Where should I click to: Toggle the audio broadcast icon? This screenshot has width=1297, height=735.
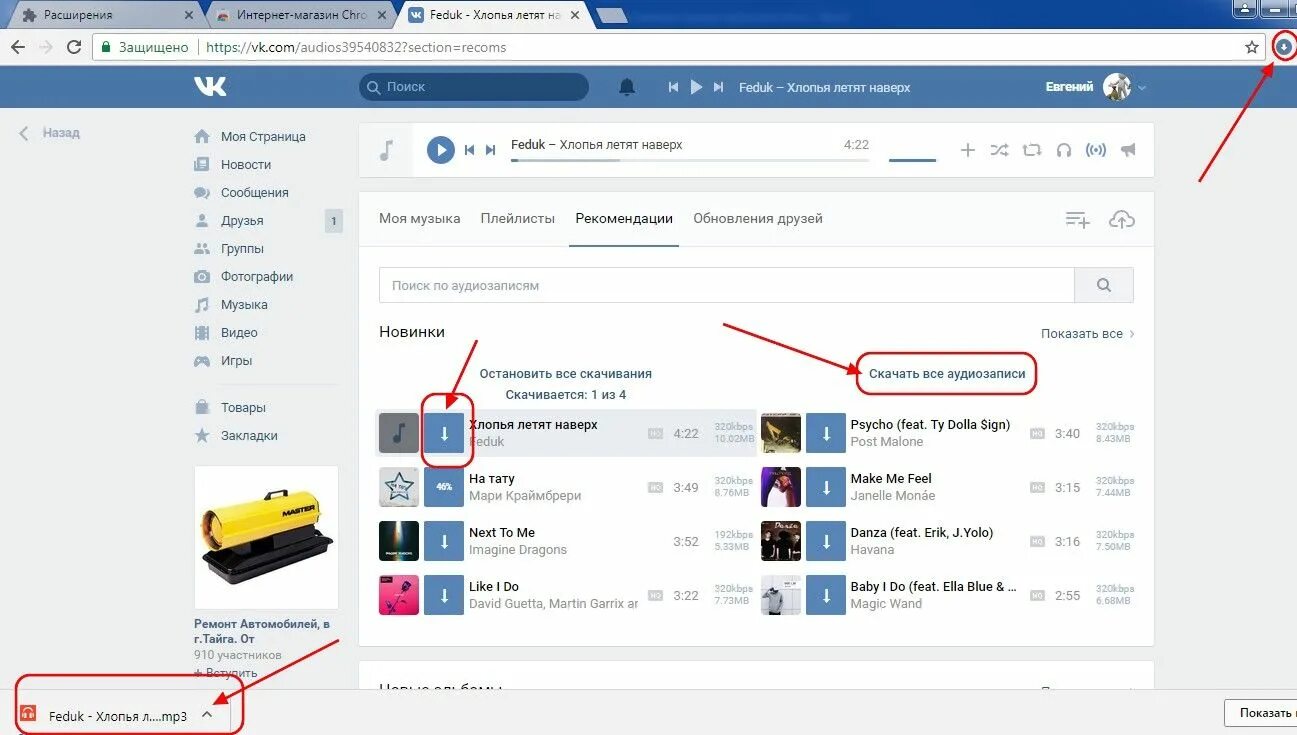(1096, 150)
